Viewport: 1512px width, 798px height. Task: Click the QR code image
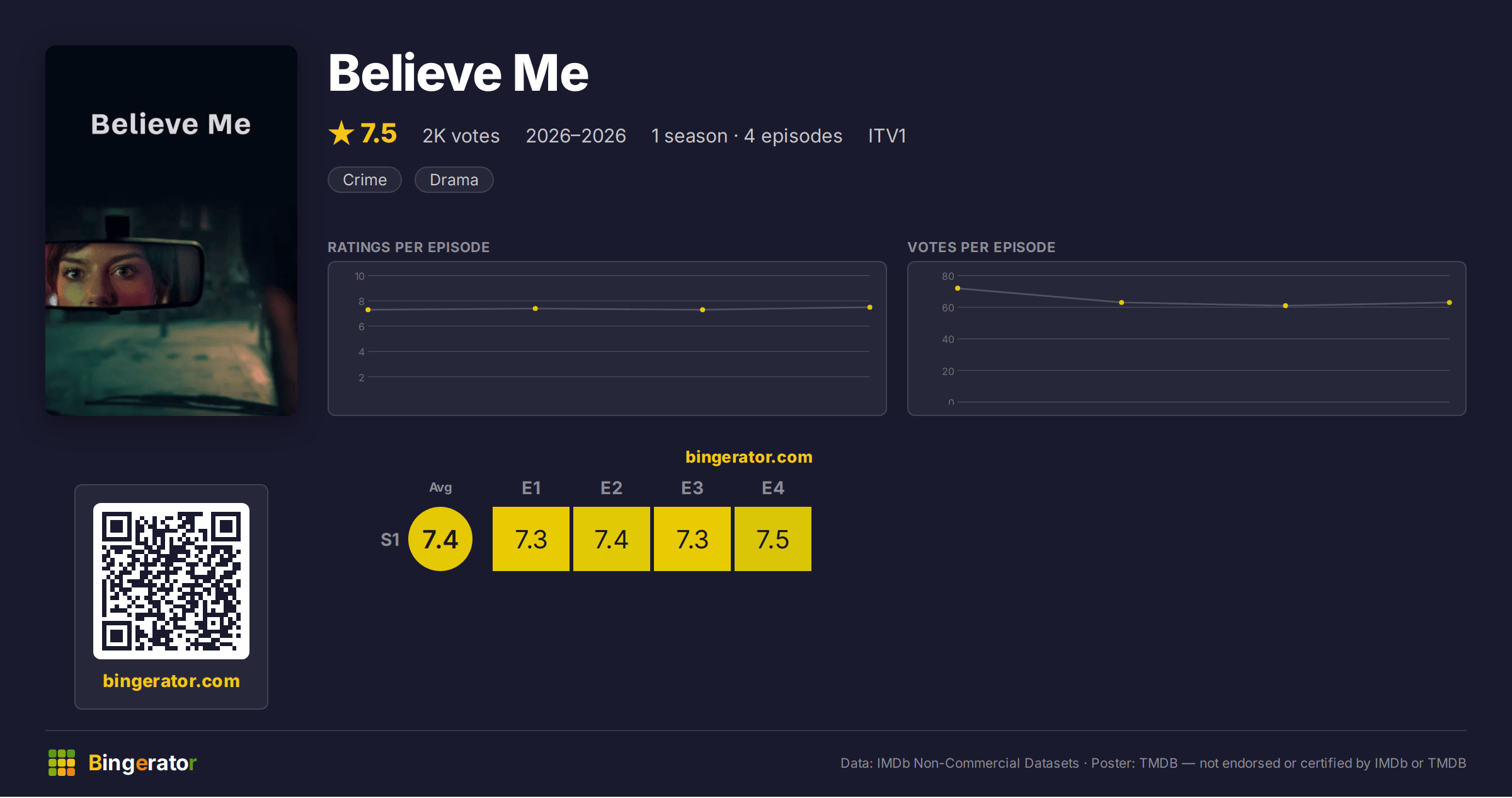click(171, 581)
